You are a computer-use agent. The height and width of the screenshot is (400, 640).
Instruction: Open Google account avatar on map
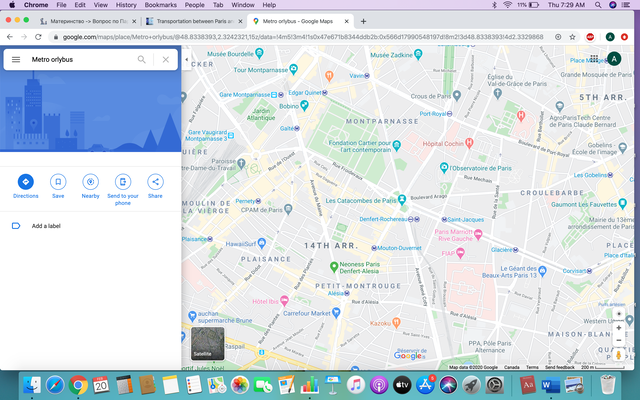tap(614, 59)
